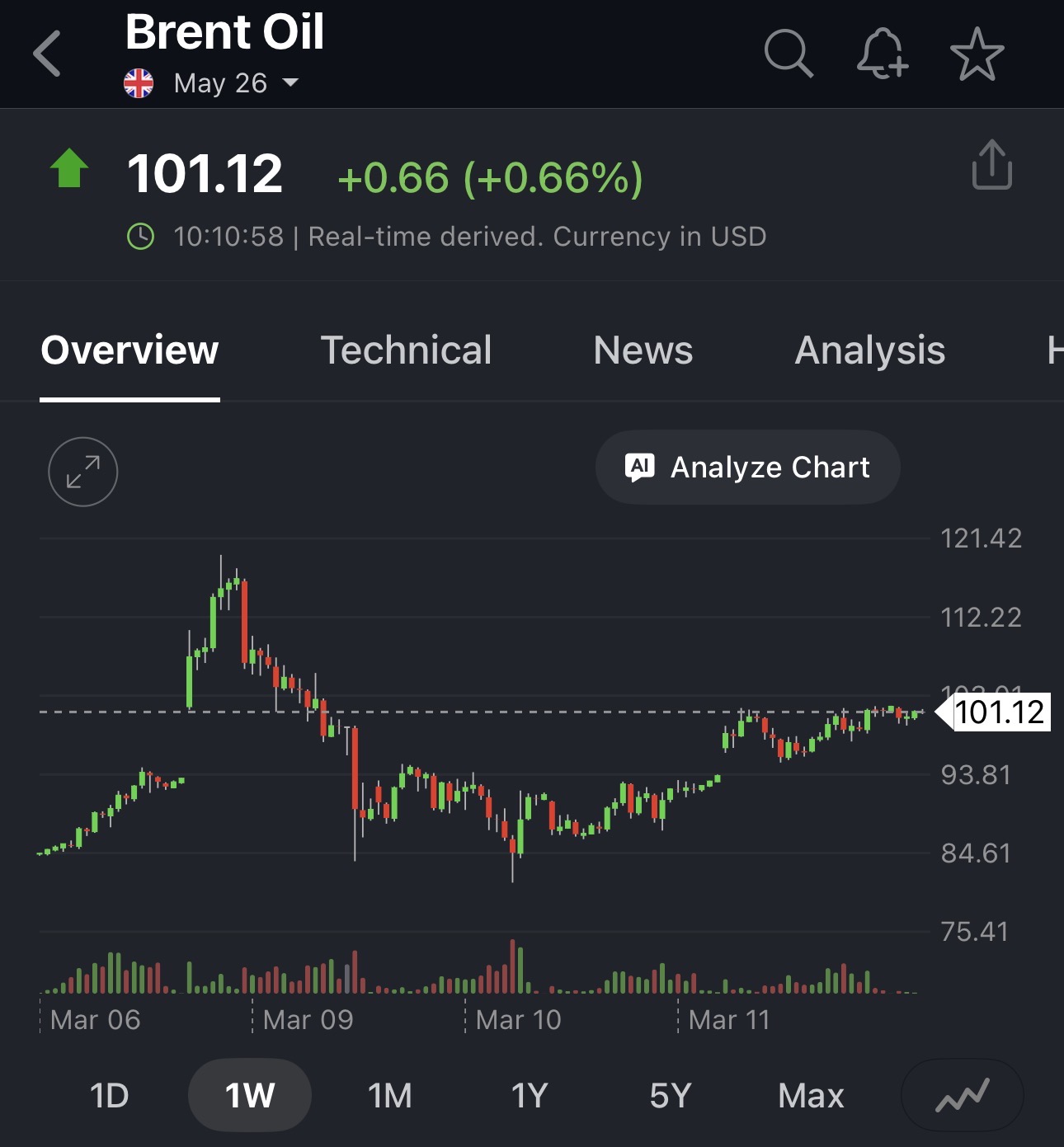Switch to the 1Y chart range
Viewport: 1064px width, 1147px height.
[530, 1096]
